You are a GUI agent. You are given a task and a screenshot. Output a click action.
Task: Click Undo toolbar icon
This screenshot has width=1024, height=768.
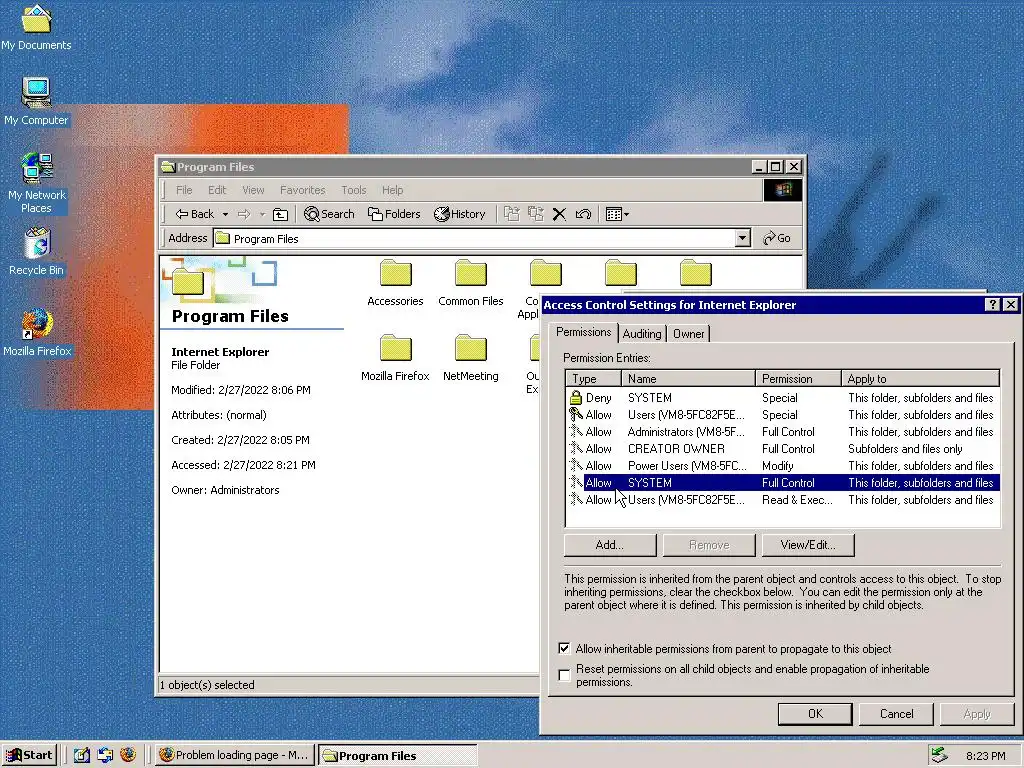[x=583, y=214]
